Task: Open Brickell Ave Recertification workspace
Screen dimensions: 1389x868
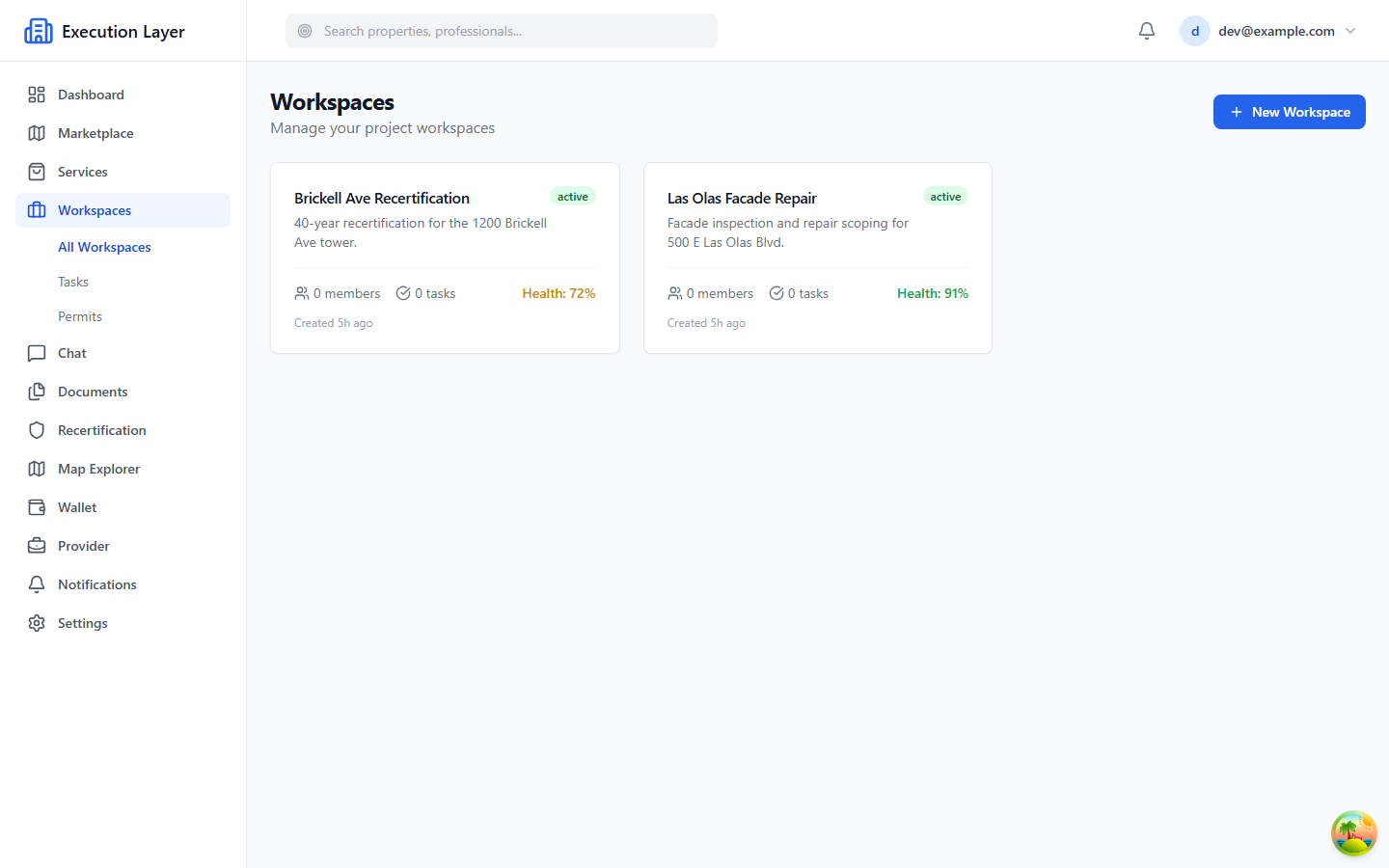Action: coord(445,258)
